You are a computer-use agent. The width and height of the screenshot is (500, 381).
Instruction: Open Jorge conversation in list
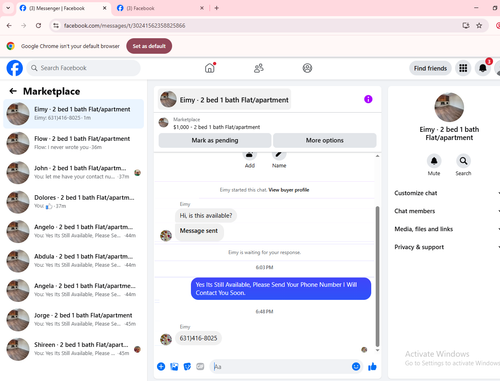[74, 320]
